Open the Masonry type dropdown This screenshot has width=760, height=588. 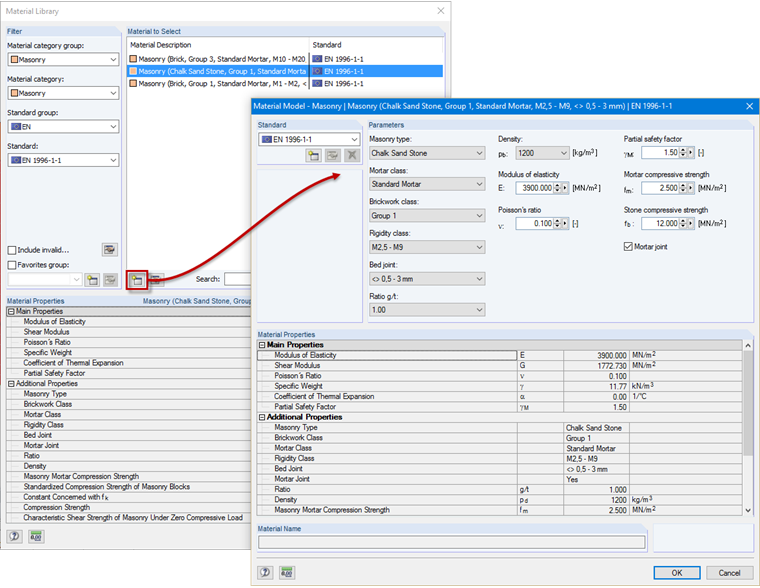pyautogui.click(x=427, y=153)
